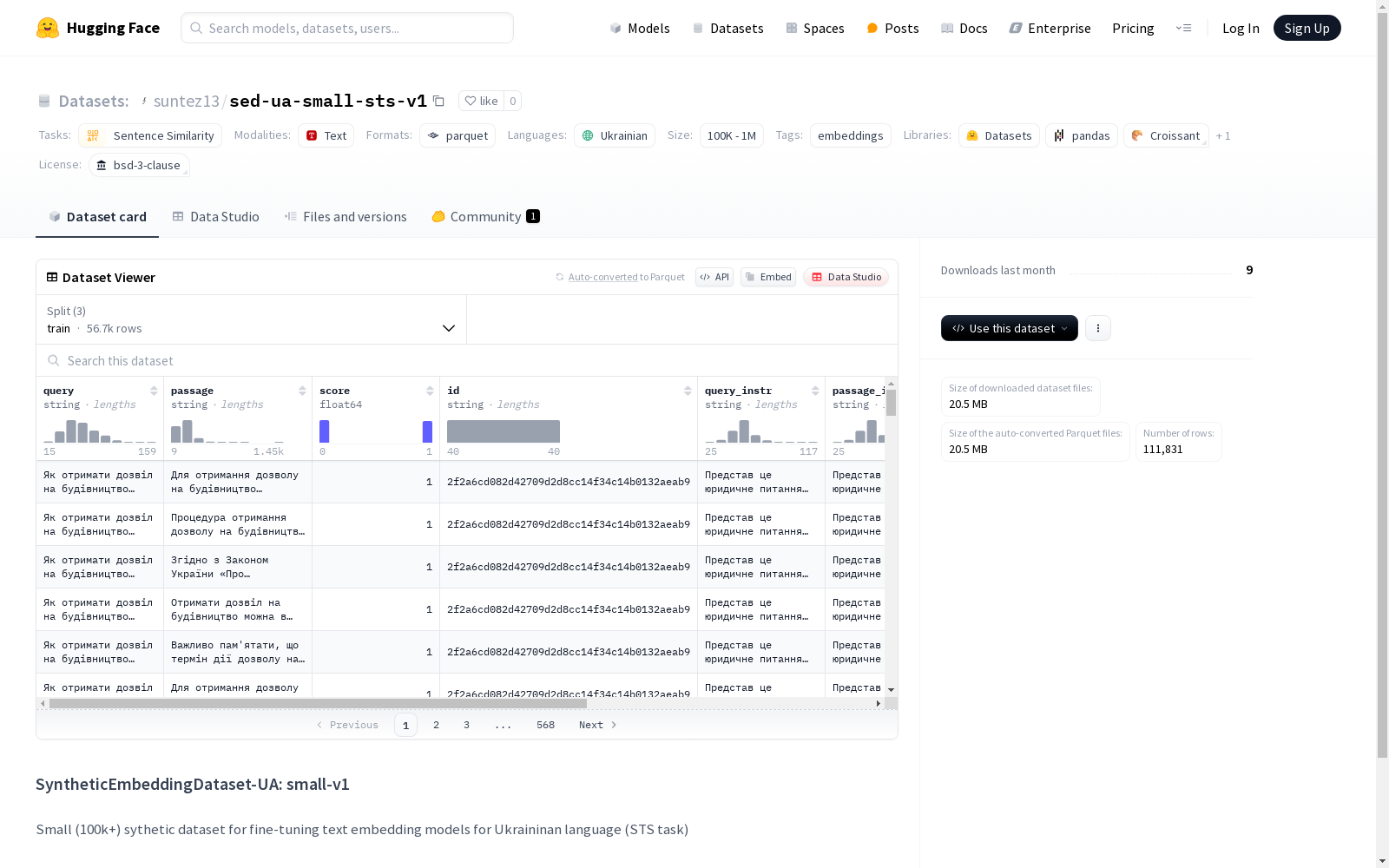Click the Embed button
1389x868 pixels.
point(768,277)
